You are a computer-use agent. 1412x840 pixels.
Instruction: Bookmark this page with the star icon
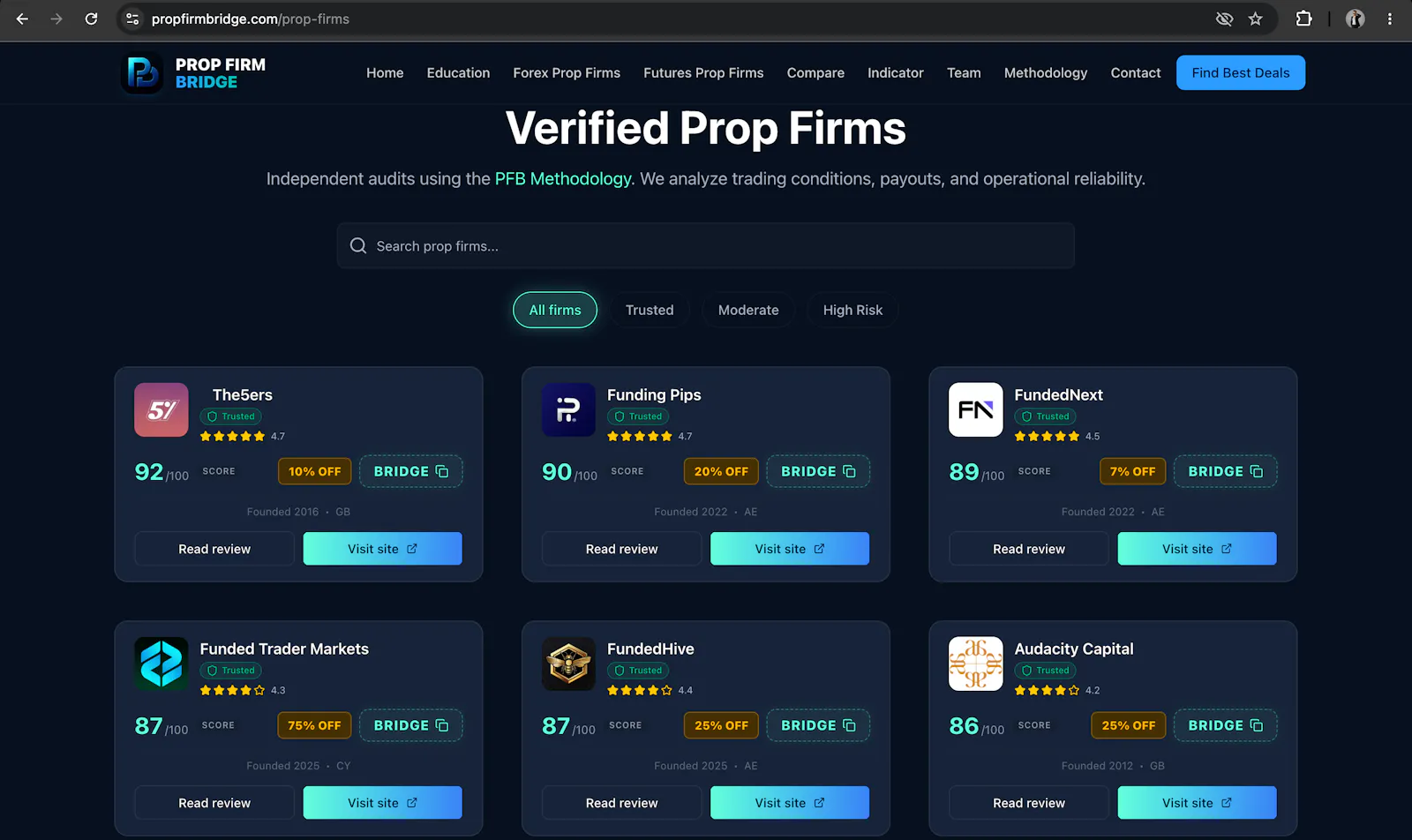click(x=1255, y=19)
